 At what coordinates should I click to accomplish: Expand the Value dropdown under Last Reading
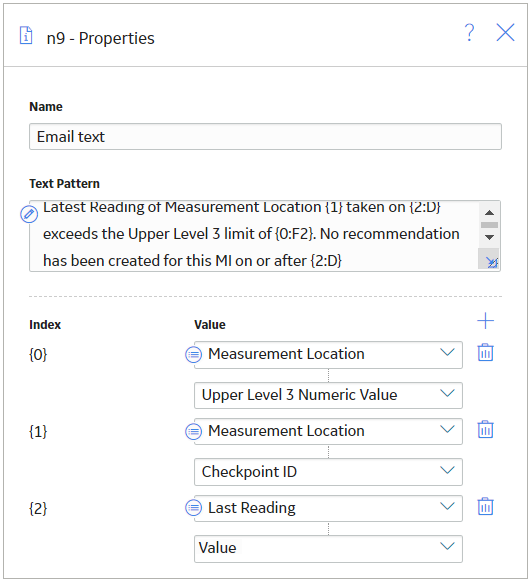328,549
